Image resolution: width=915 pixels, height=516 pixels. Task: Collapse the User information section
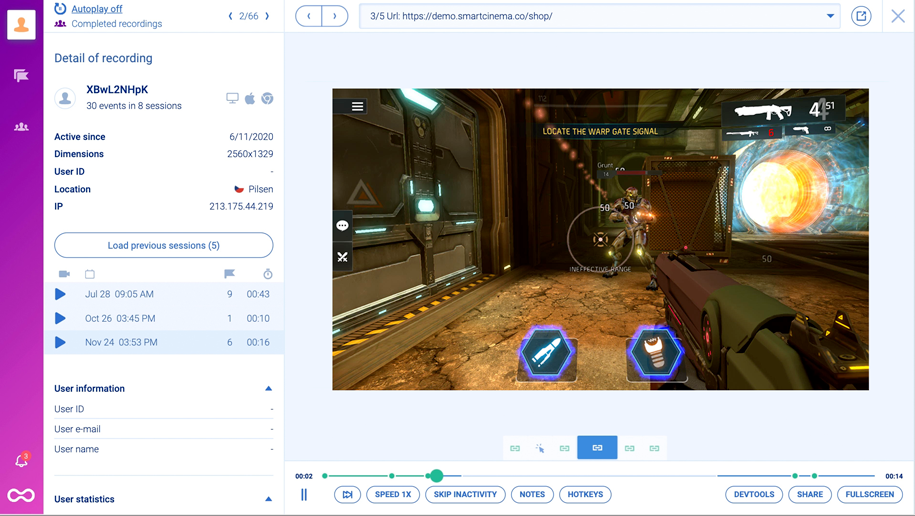click(x=268, y=389)
